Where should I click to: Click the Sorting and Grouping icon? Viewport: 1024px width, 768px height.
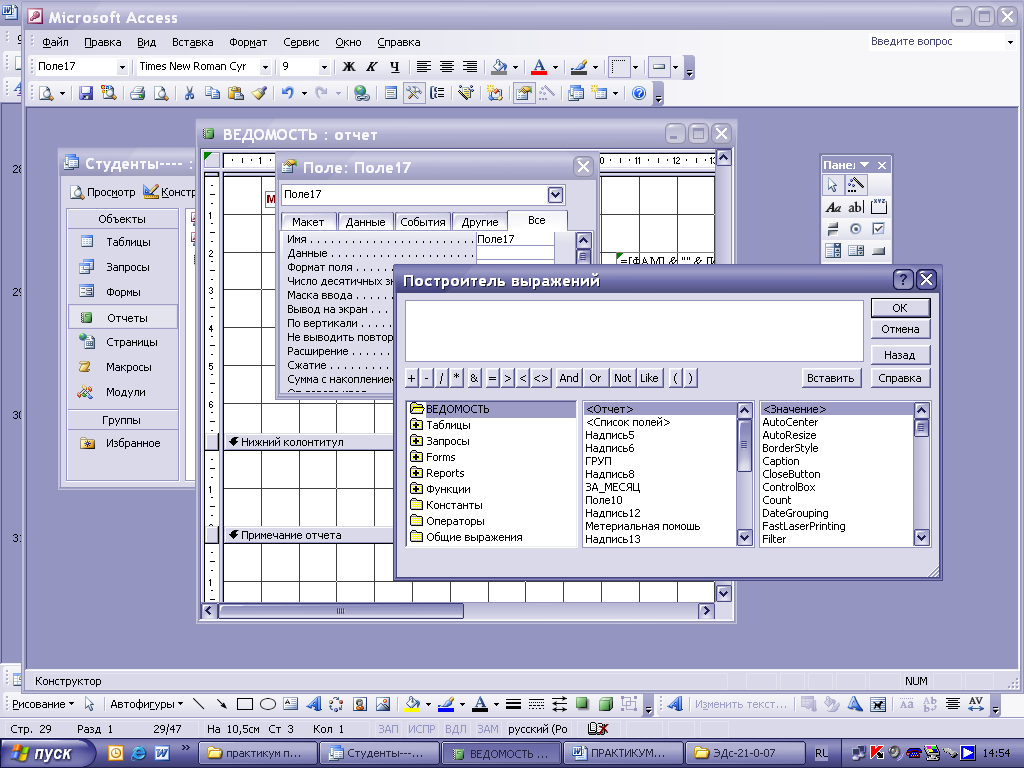point(437,93)
